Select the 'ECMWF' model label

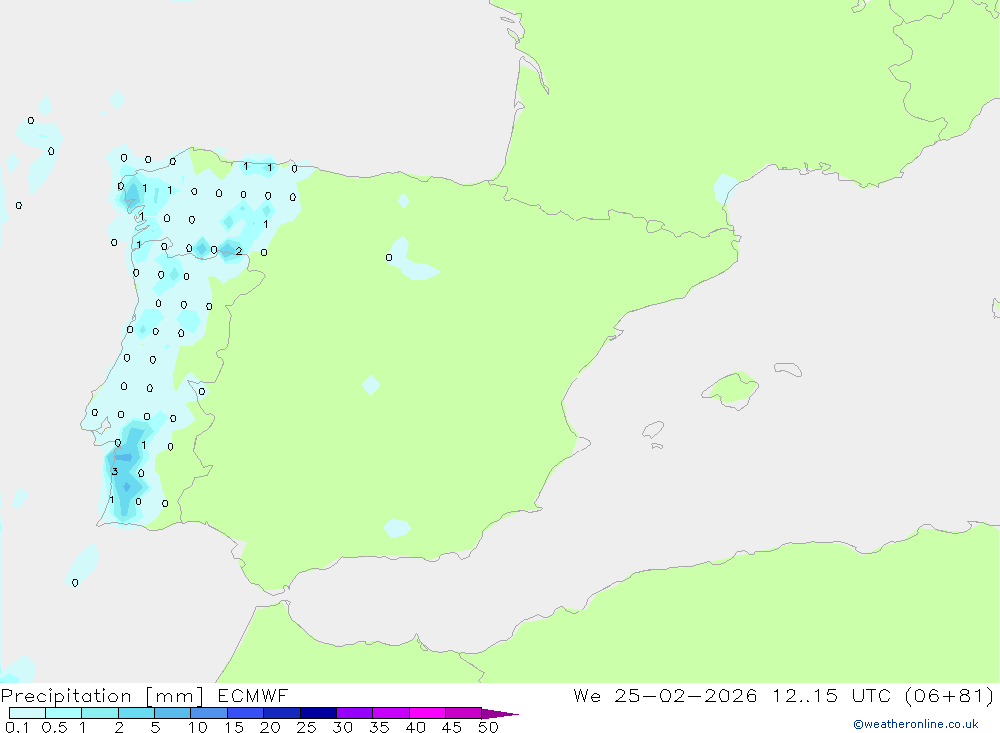[253, 695]
